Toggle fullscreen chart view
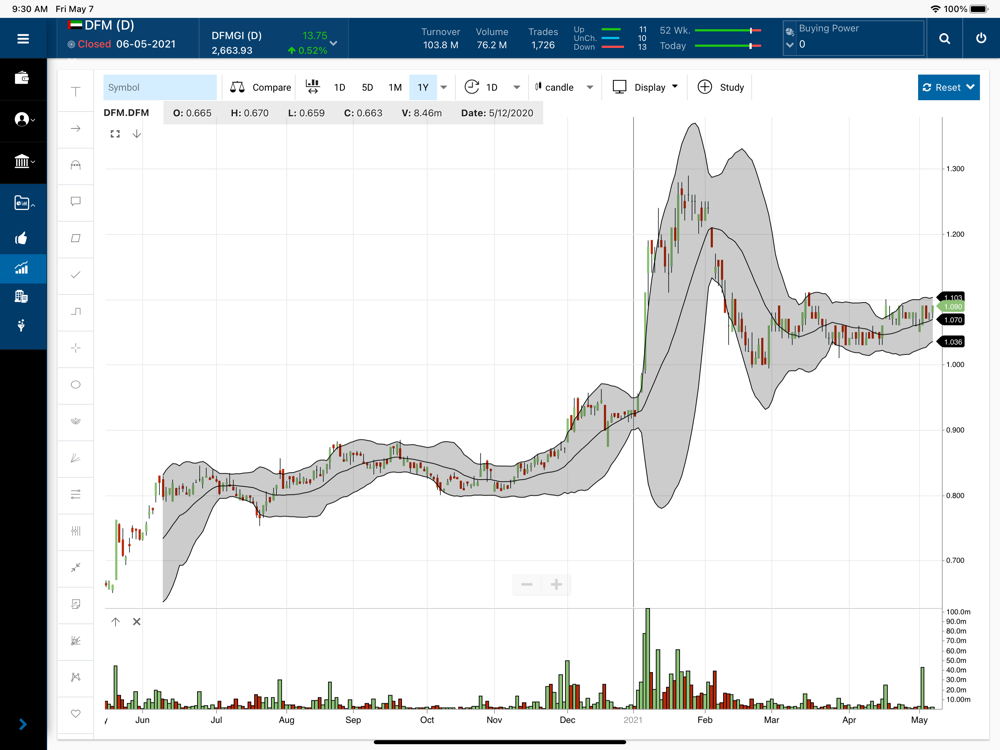Screen dimensions: 1000x750 115,134
